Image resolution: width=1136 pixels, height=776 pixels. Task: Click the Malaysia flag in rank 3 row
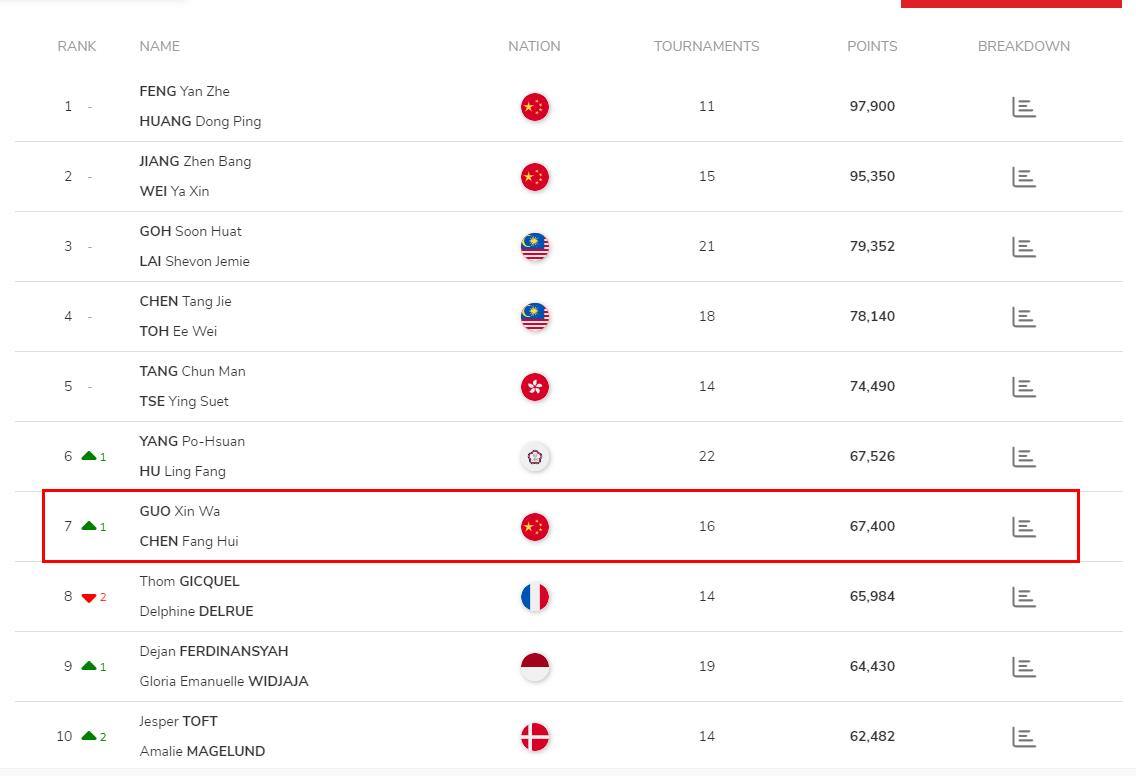[x=535, y=246]
